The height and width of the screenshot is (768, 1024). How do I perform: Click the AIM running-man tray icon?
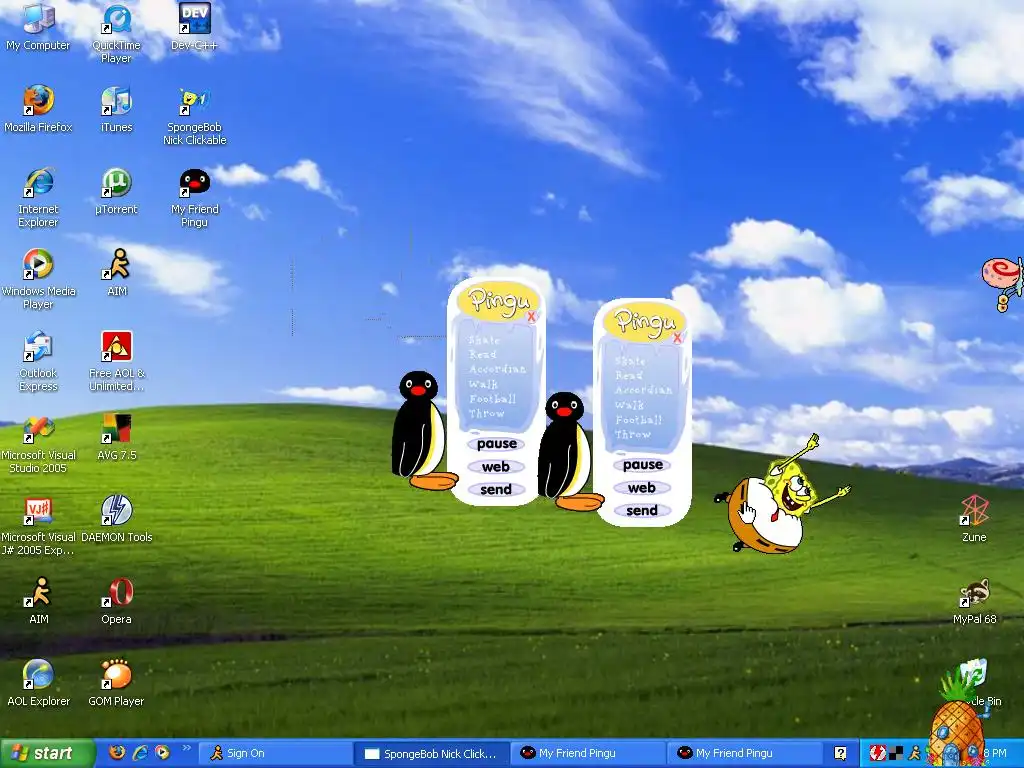coord(914,753)
